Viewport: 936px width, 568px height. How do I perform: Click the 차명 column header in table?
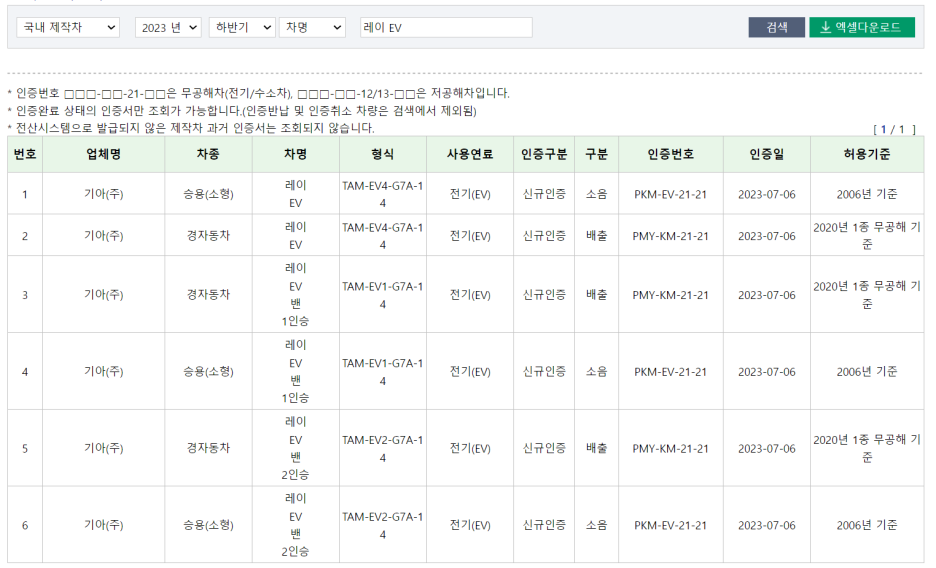(295, 155)
